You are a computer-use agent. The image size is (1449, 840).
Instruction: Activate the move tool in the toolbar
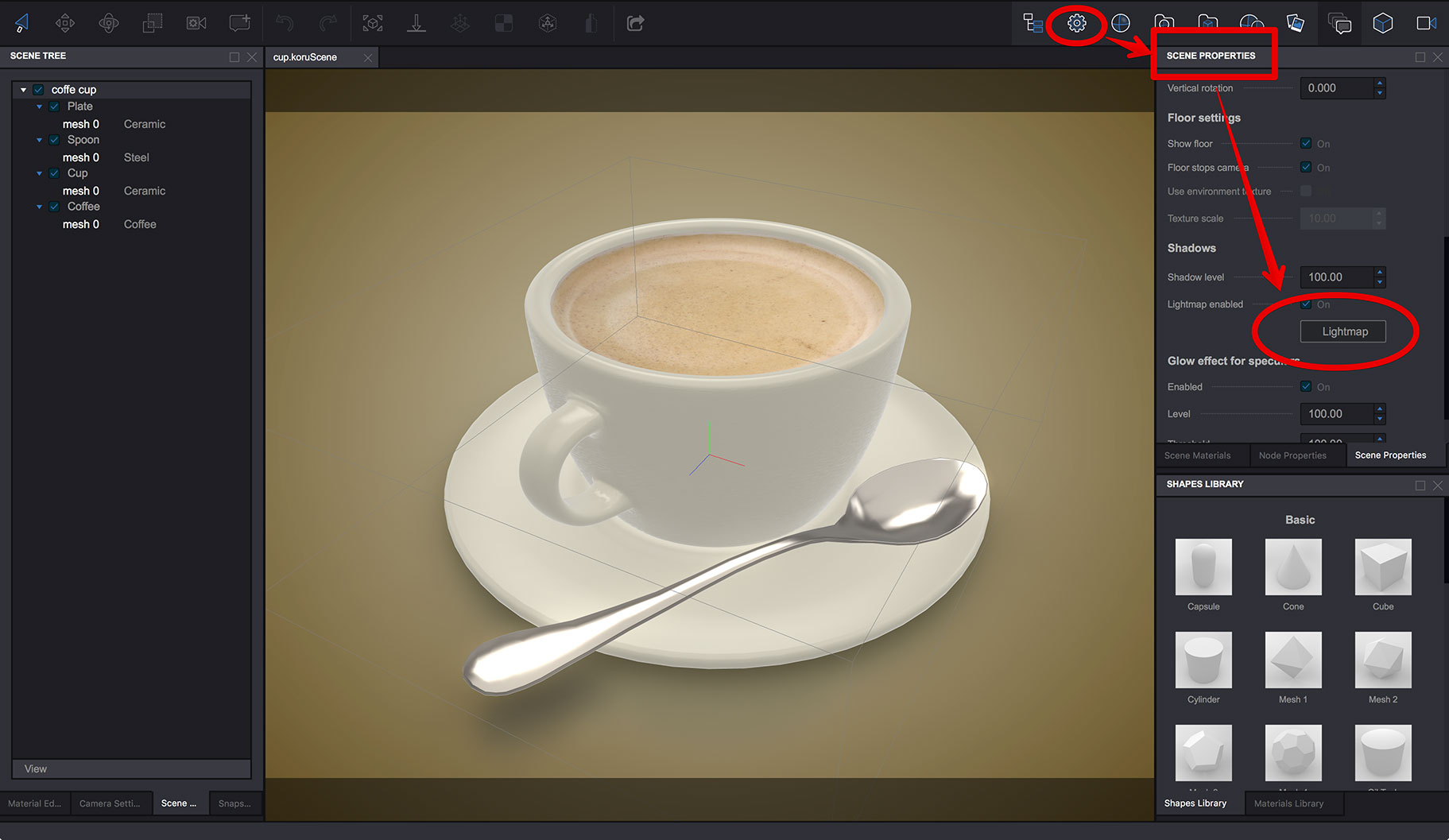tap(65, 22)
